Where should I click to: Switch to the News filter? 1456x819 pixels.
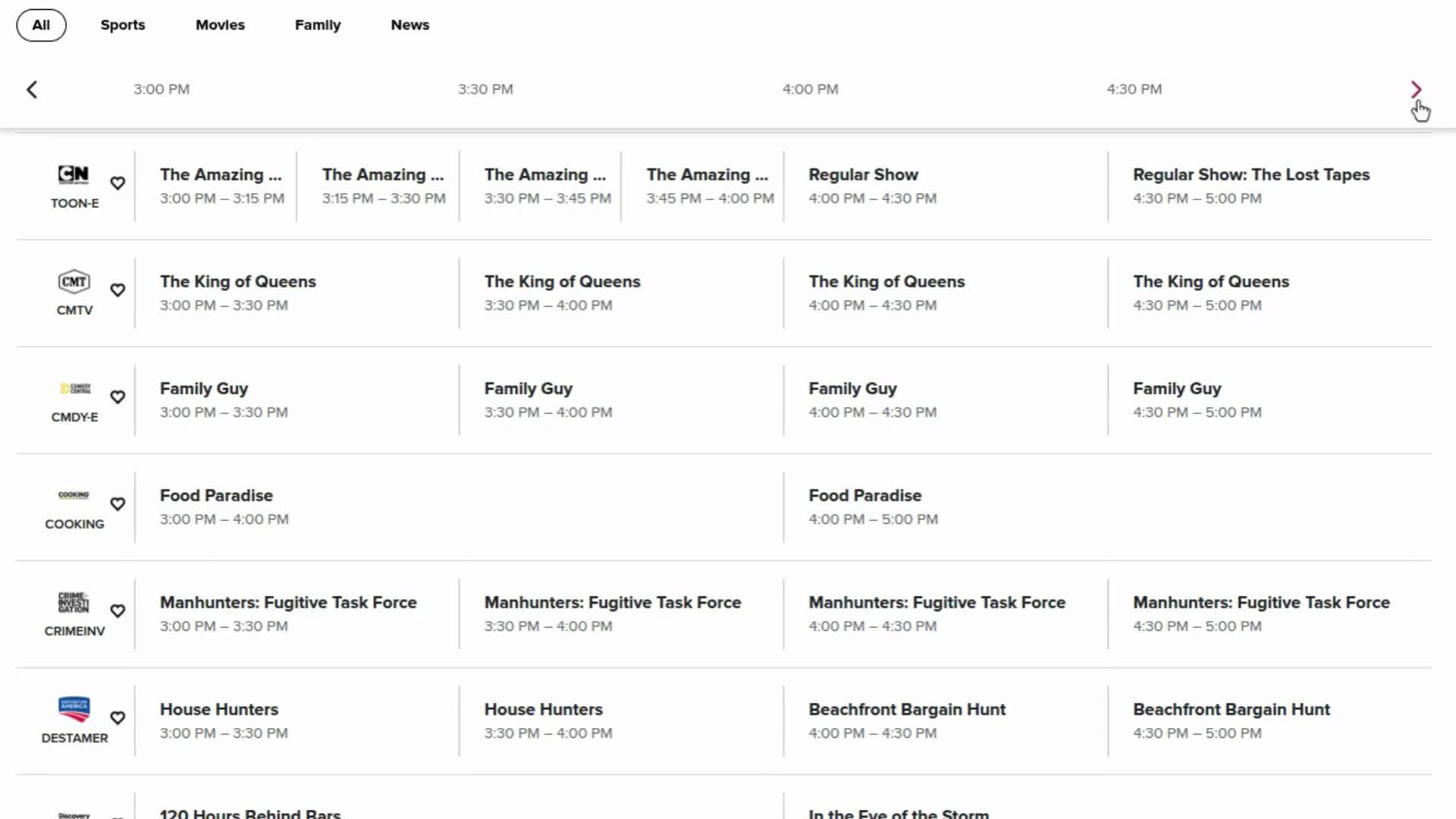click(410, 25)
